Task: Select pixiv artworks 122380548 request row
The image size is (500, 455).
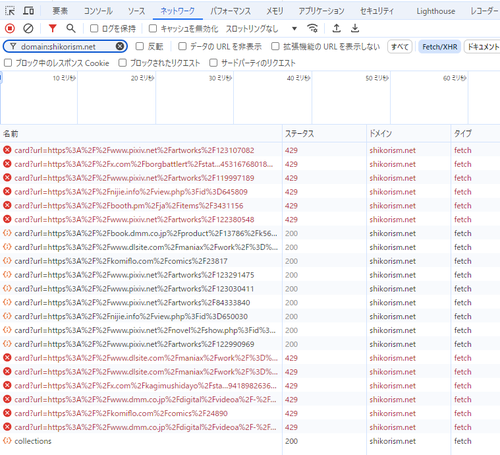Action: [x=250, y=219]
